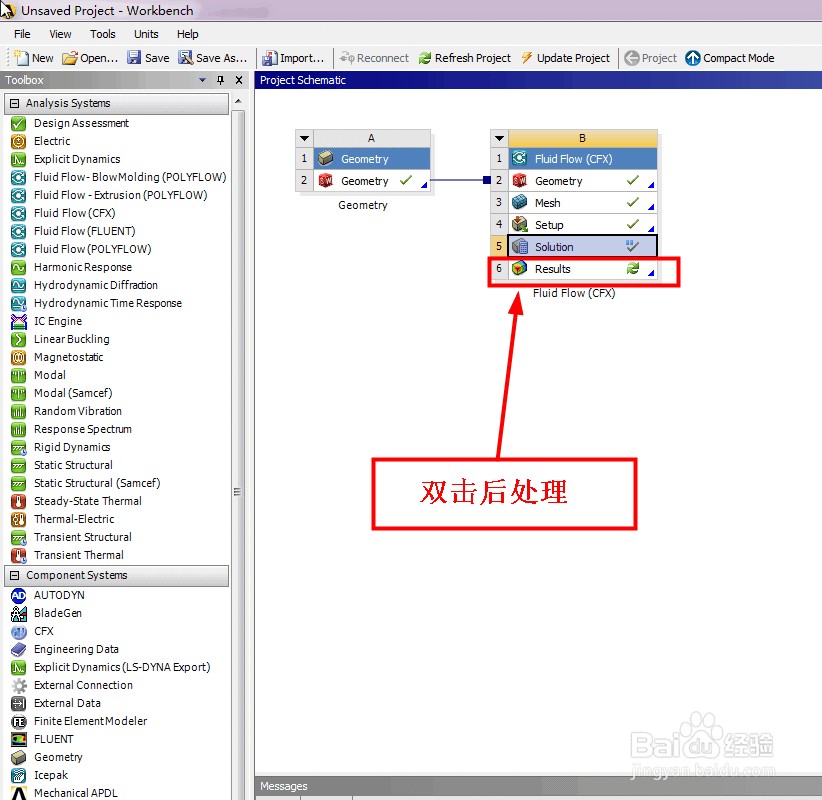
Task: Click the Refresh Project icon
Action: point(425,58)
